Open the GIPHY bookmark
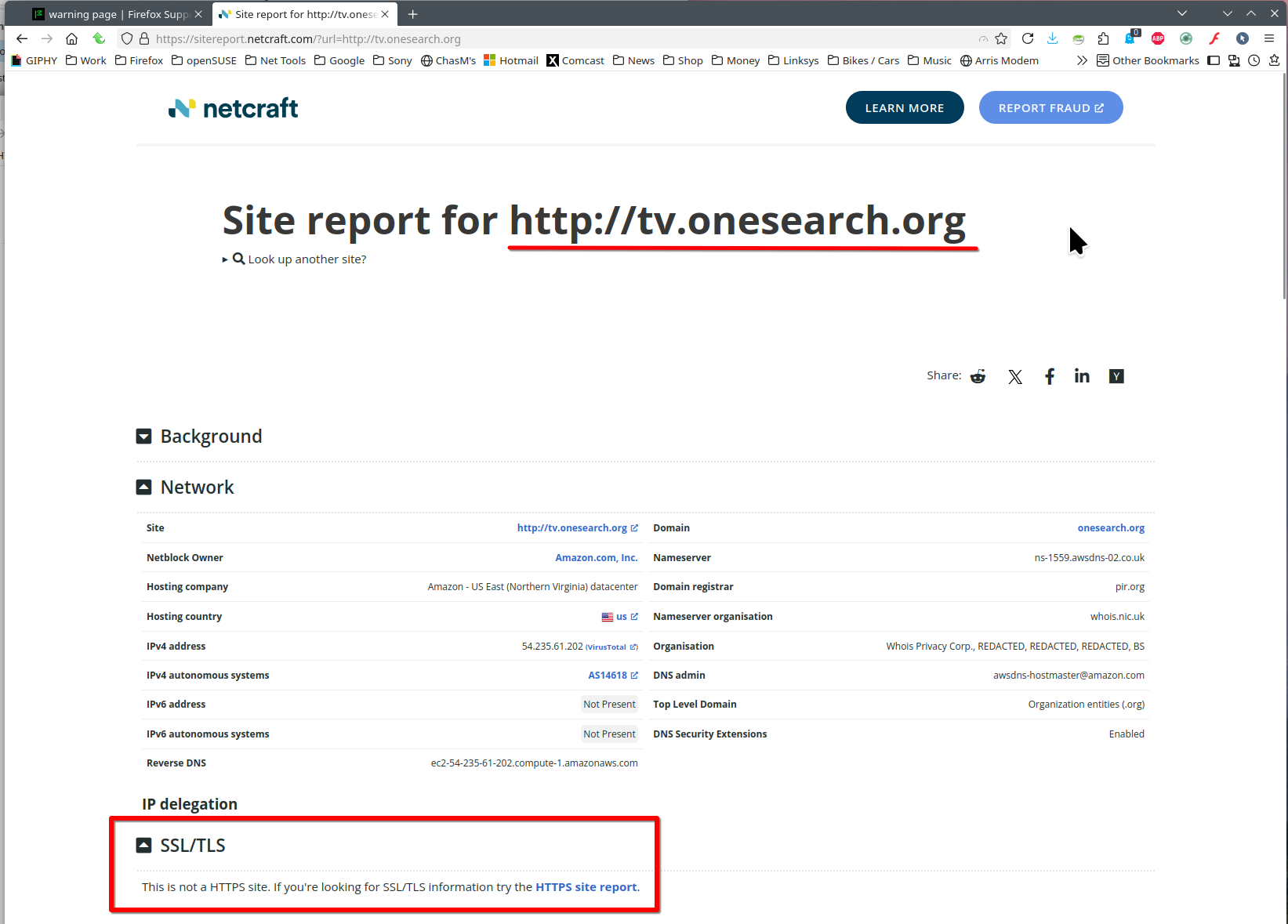Screen dimensions: 1288x924 point(34,60)
